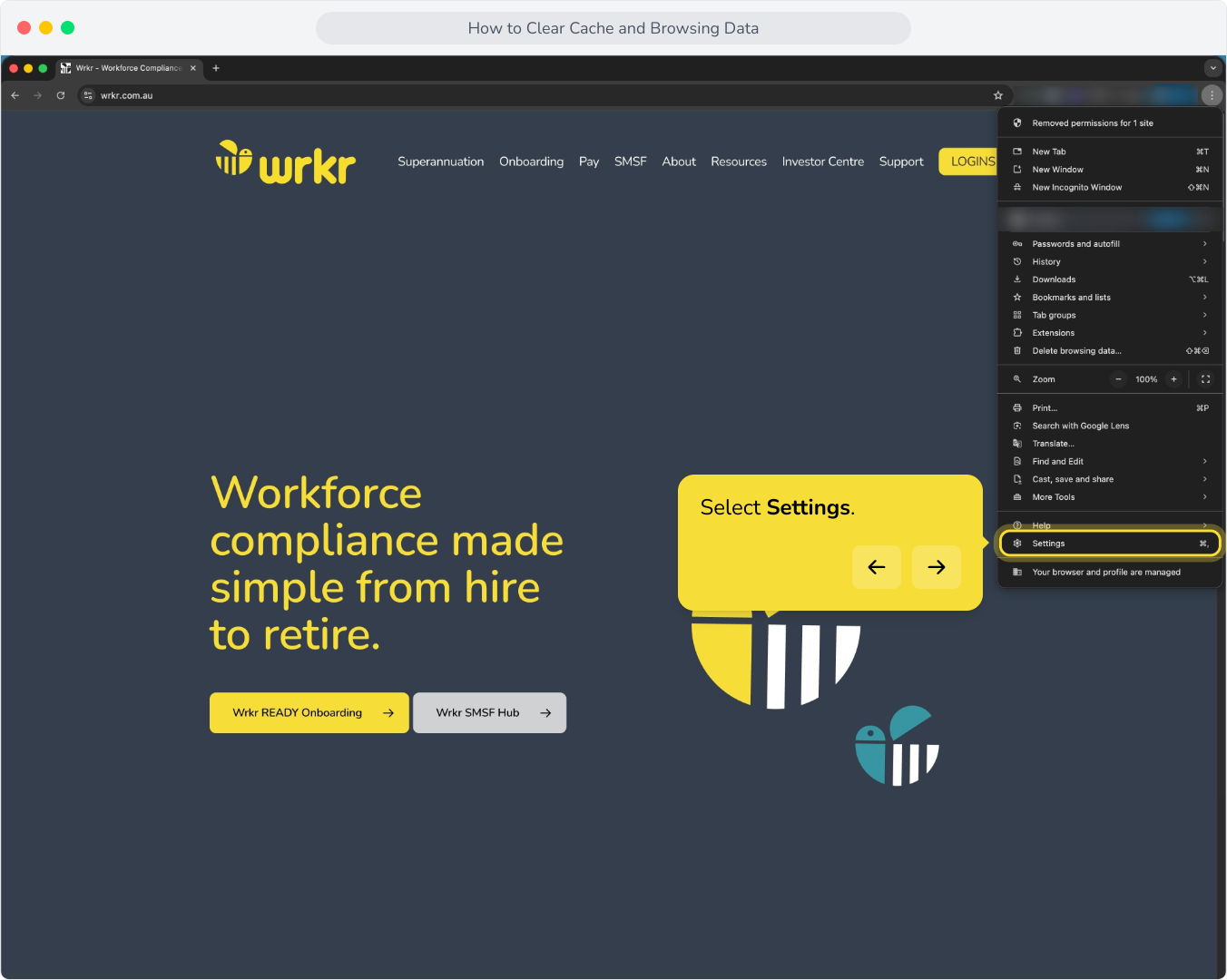
Task: Select New Incognito Window menu item
Action: coord(1109,188)
